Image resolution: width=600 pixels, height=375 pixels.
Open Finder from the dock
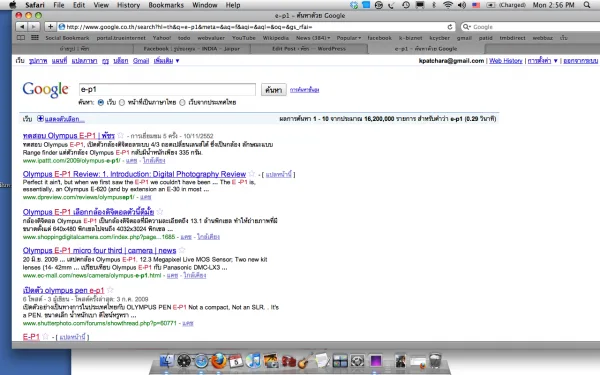166,360
